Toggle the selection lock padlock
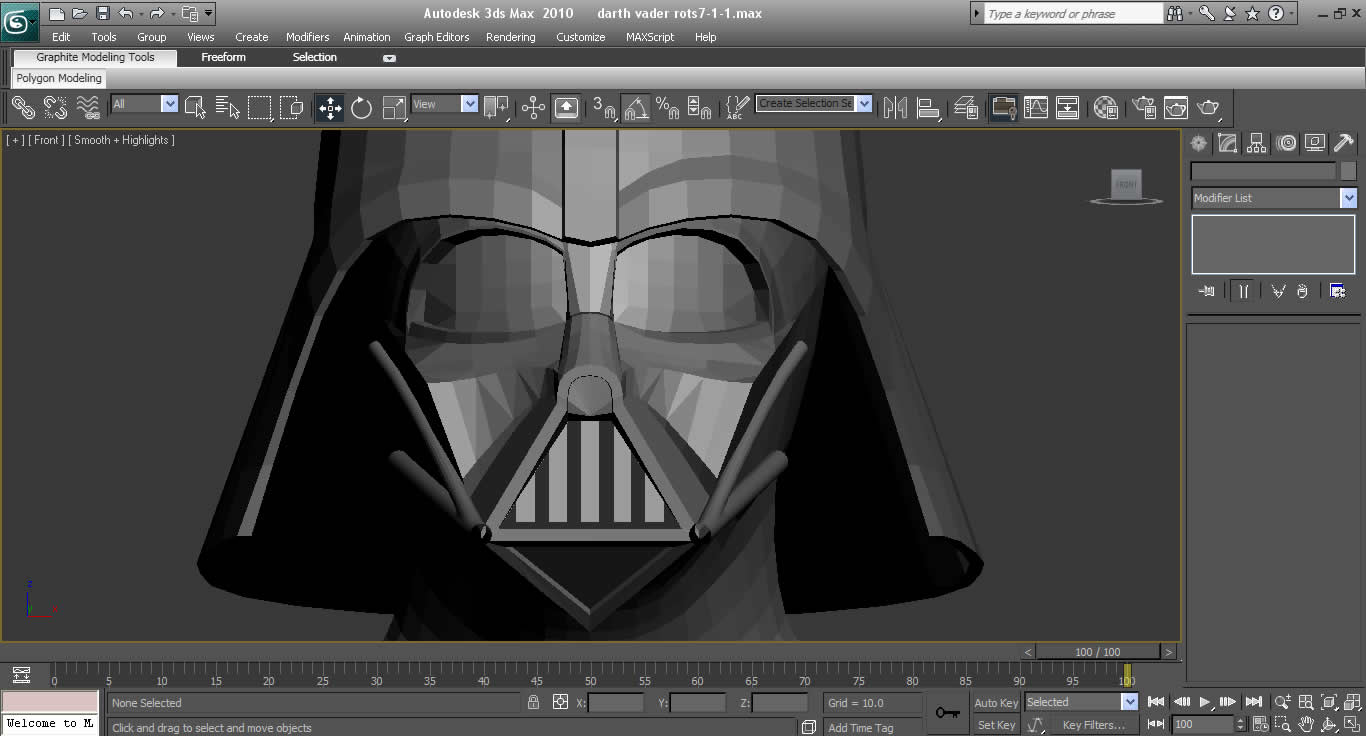This screenshot has height=736, width=1366. coord(534,703)
